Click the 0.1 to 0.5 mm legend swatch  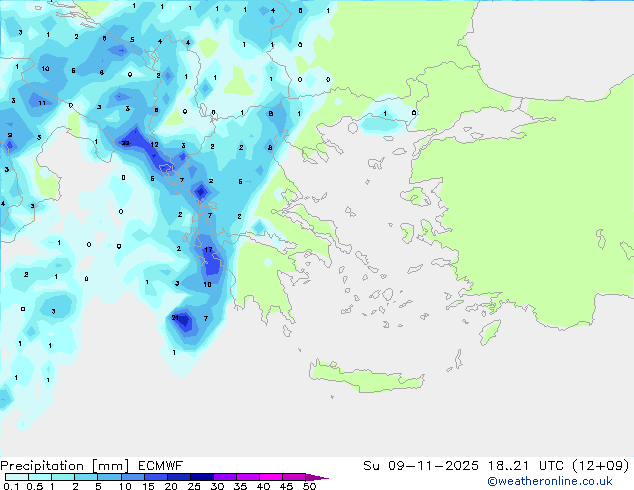click(x=17, y=477)
